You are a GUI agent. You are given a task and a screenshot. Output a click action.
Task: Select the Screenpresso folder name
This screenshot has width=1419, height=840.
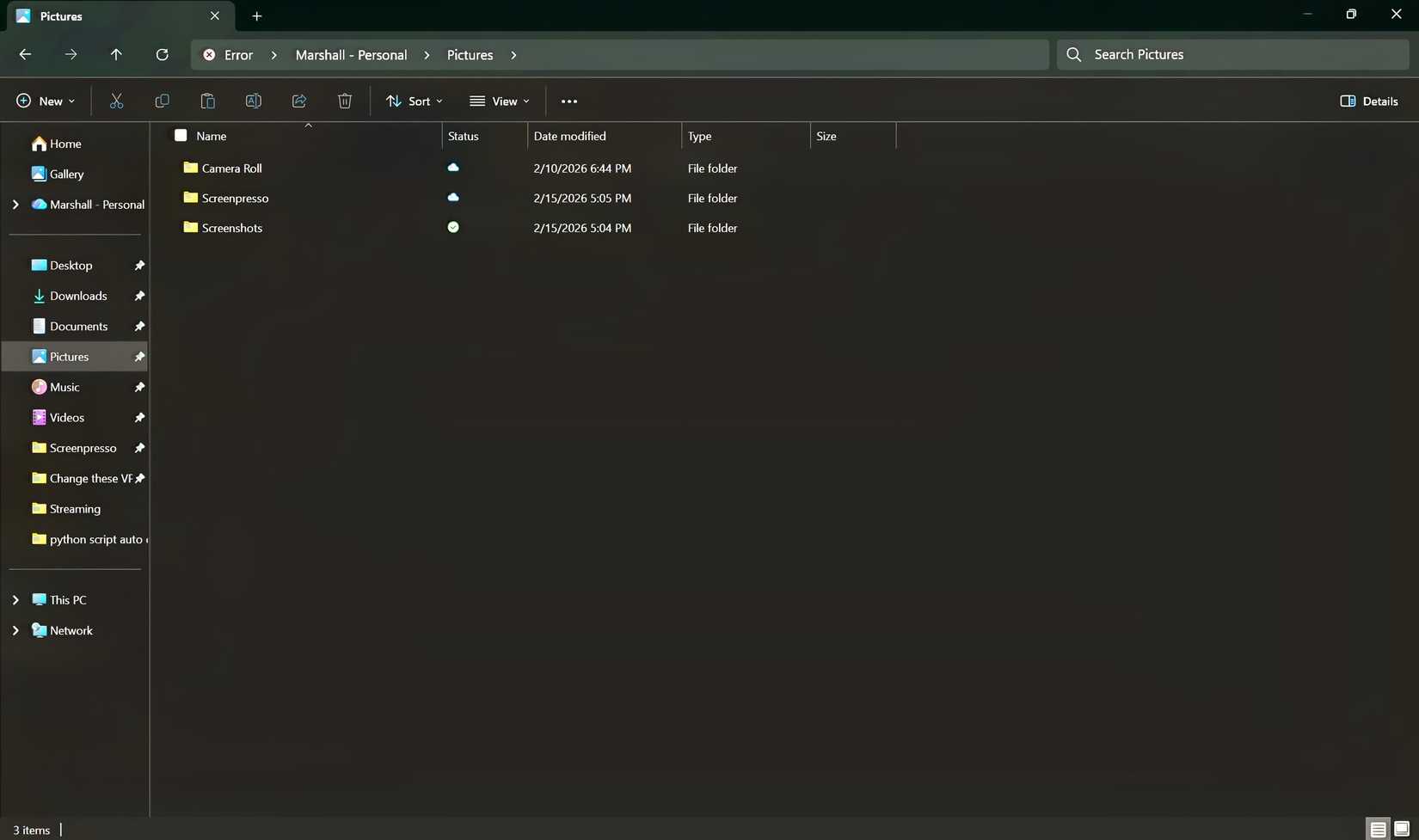[x=235, y=198]
